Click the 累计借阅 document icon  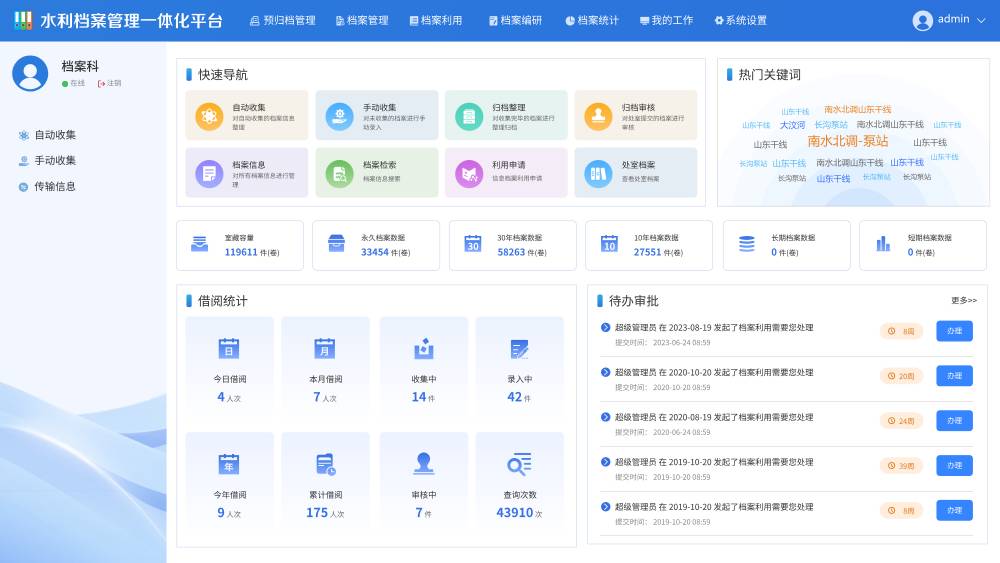[x=325, y=464]
